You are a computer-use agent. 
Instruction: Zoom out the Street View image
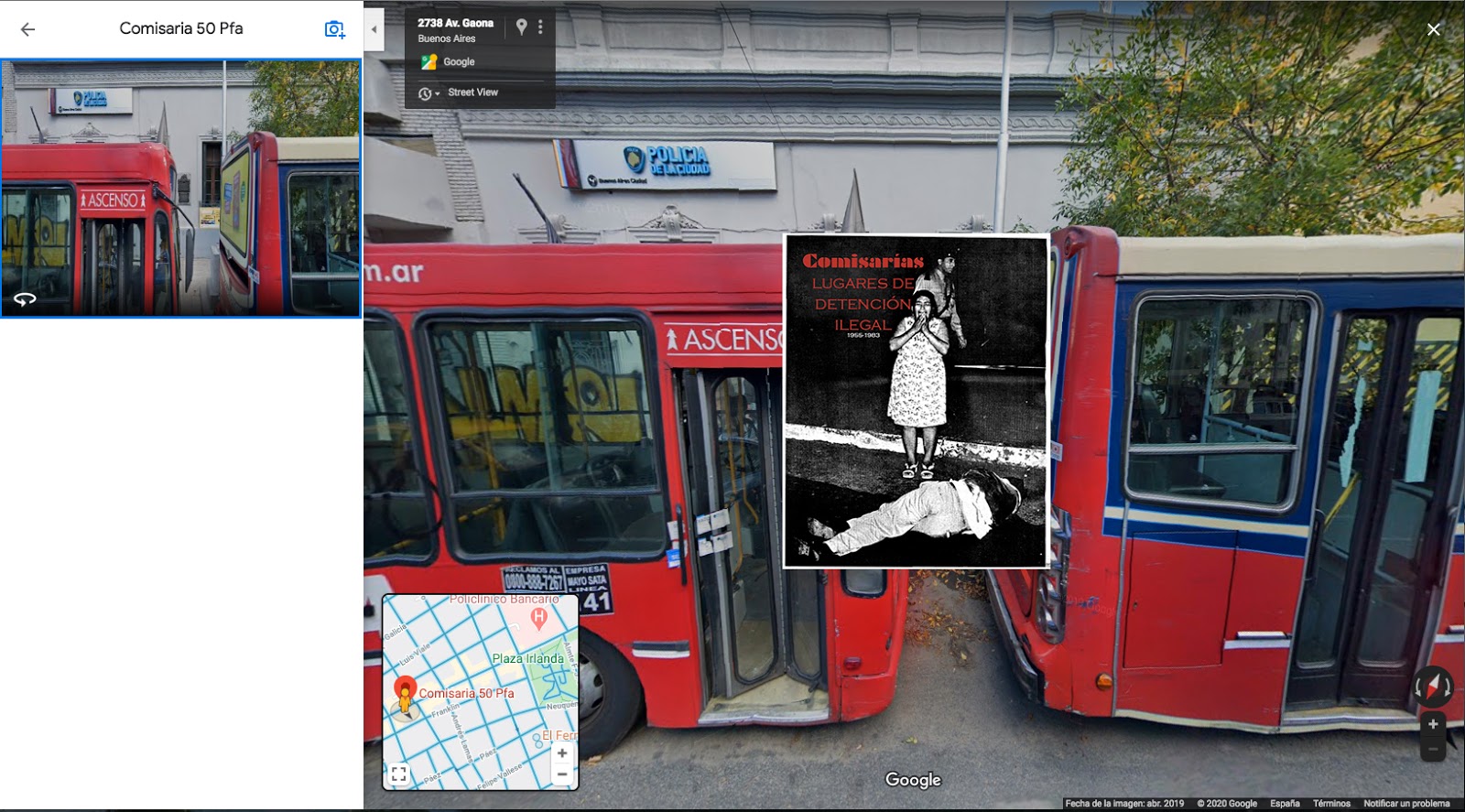1433,749
